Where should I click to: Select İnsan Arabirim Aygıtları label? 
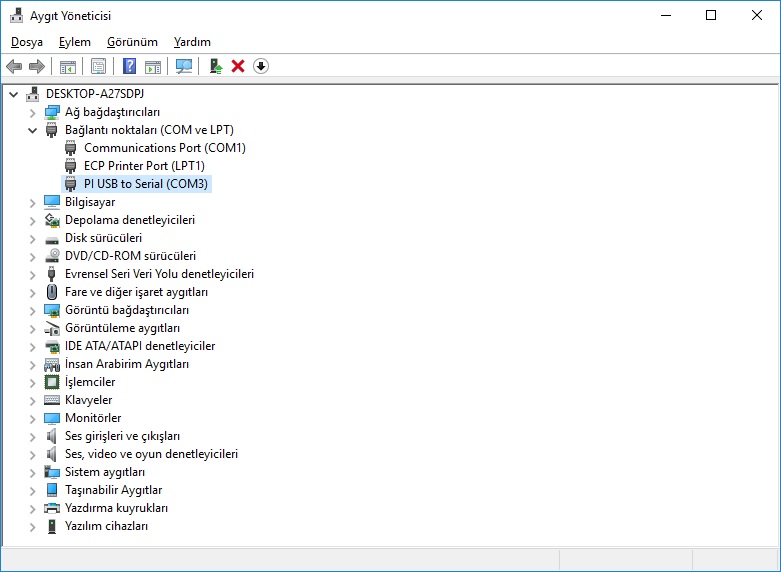[127, 364]
